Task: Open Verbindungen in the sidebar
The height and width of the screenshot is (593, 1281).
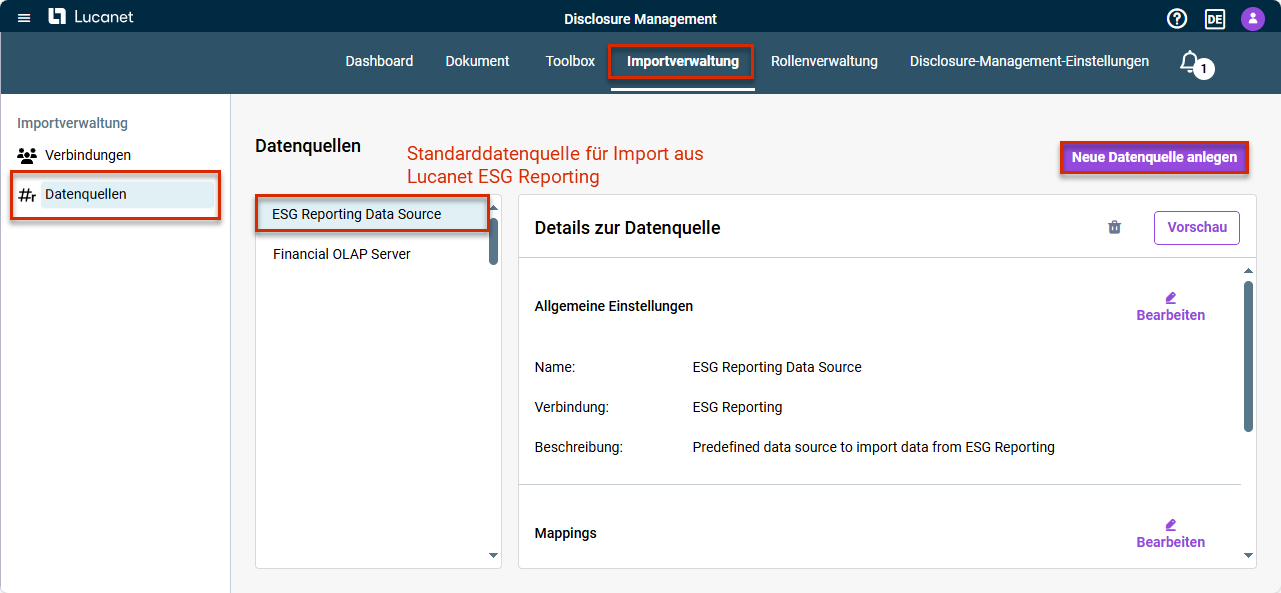Action: [88, 155]
